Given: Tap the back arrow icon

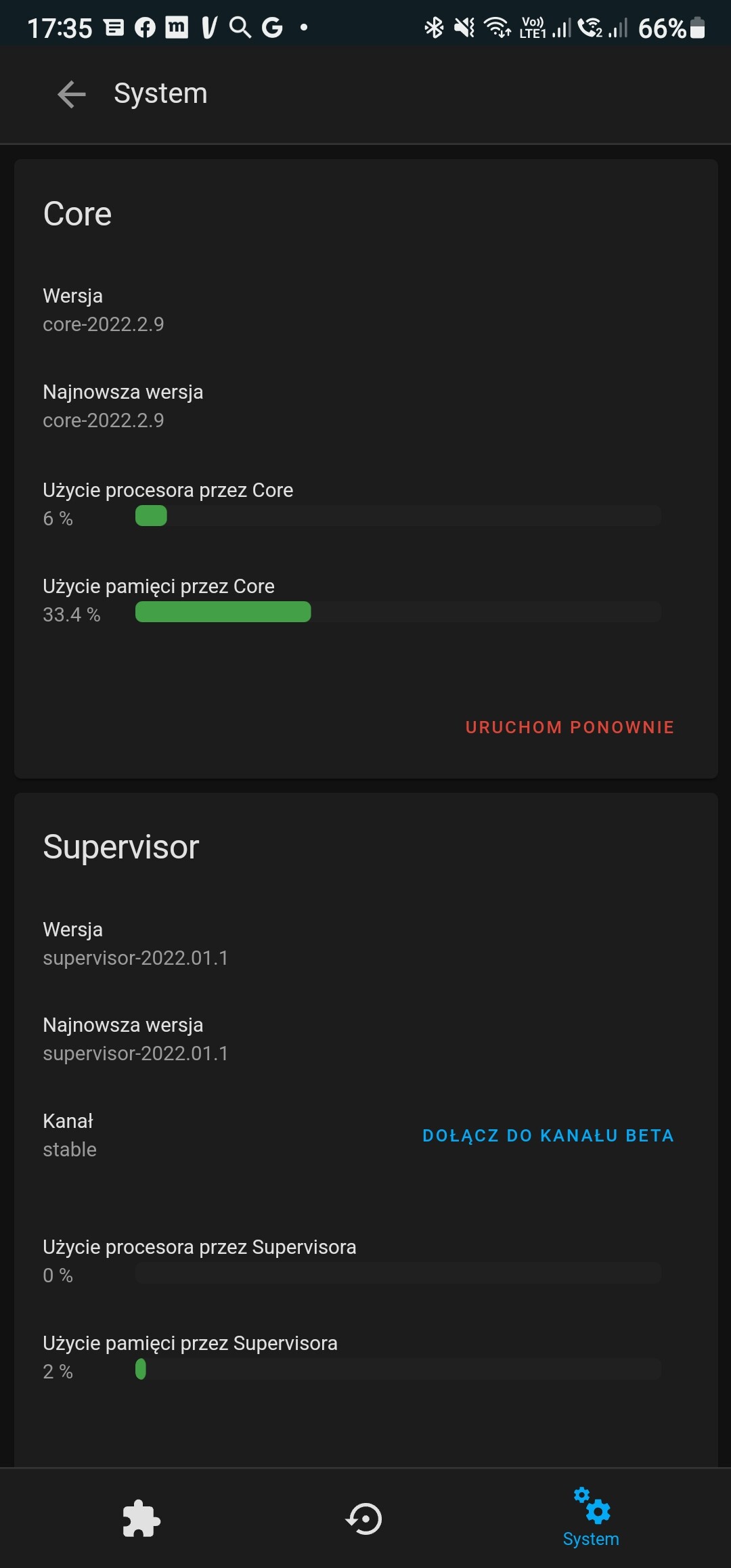Looking at the screenshot, I should (72, 94).
